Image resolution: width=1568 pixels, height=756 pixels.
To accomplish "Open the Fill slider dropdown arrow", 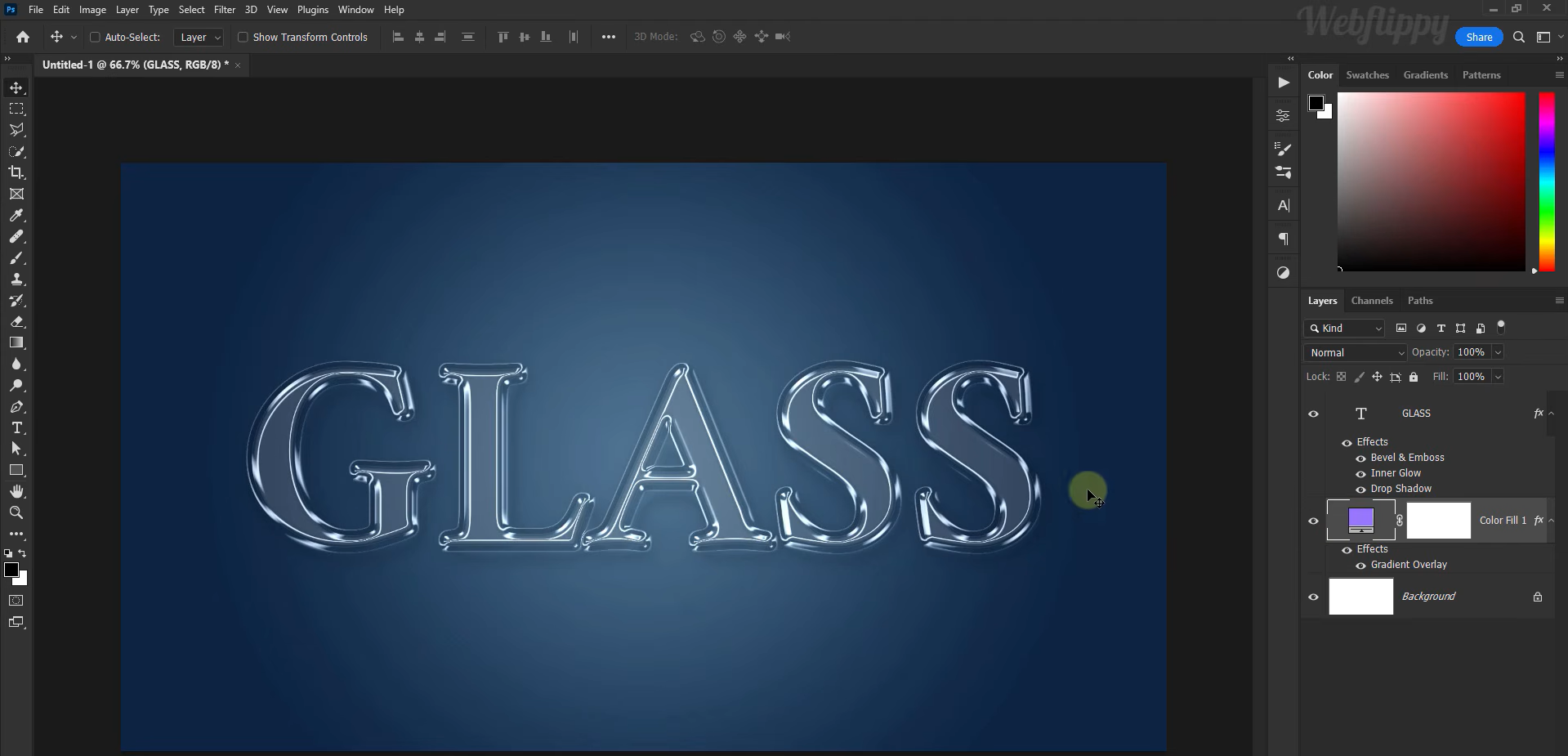I will coord(1498,377).
